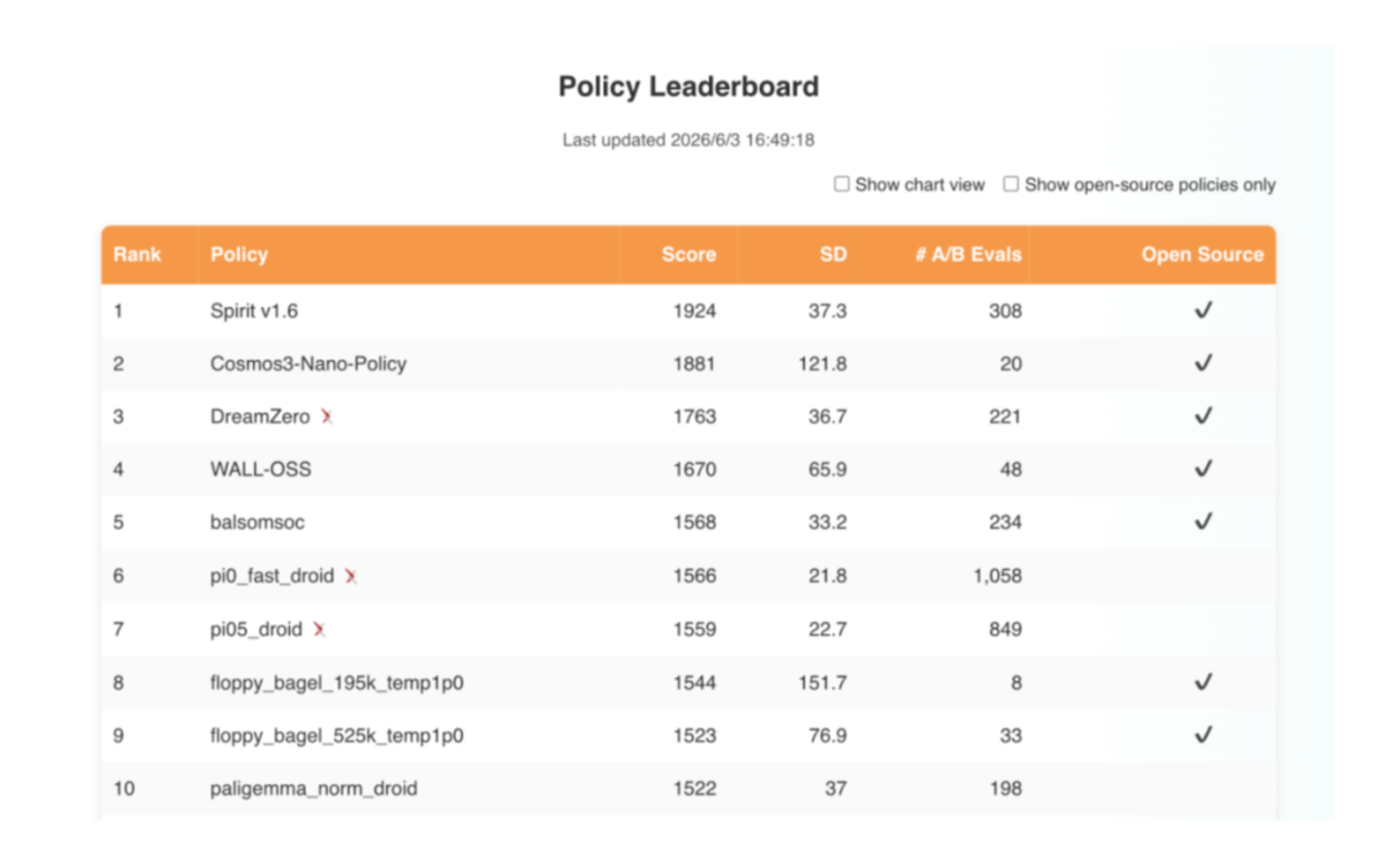Click the Rank column header
Viewport: 1400px width, 853px height.
click(137, 255)
